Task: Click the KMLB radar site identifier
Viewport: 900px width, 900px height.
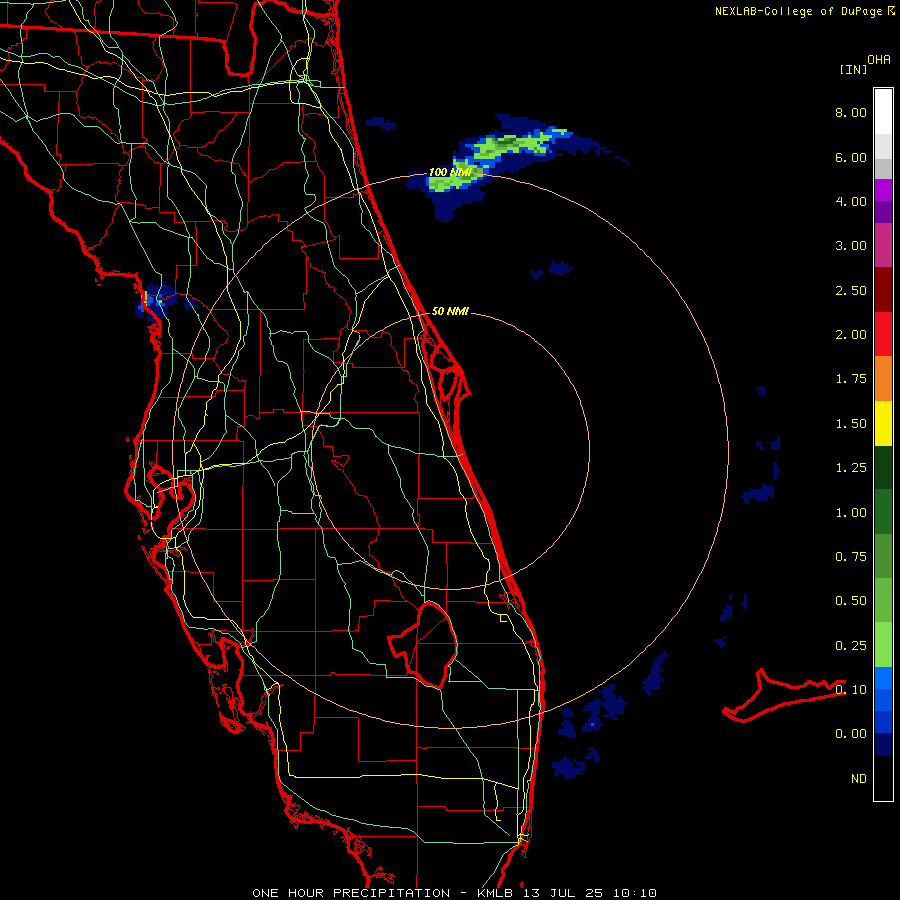Action: pos(497,893)
